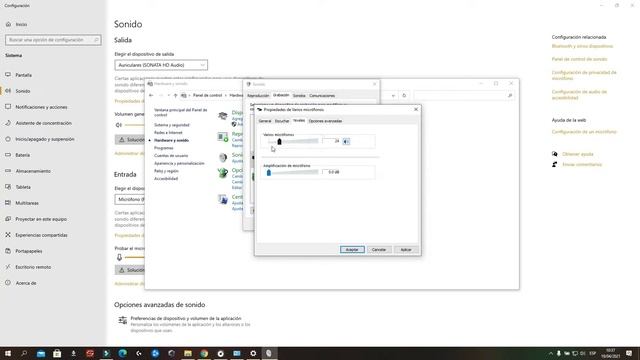Screen dimensions: 640x360
Task: Click Aplicar in microphone properties
Action: (x=406, y=249)
